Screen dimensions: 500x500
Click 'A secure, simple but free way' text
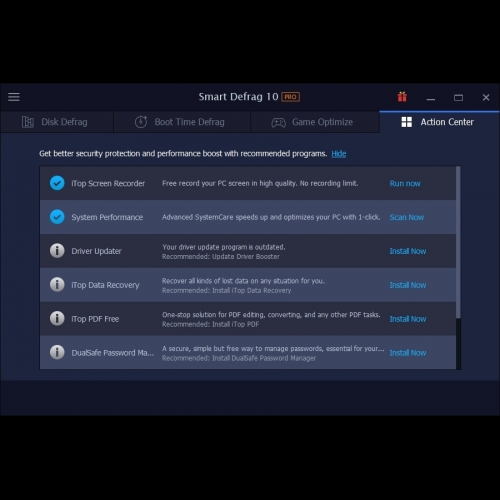tap(273, 349)
